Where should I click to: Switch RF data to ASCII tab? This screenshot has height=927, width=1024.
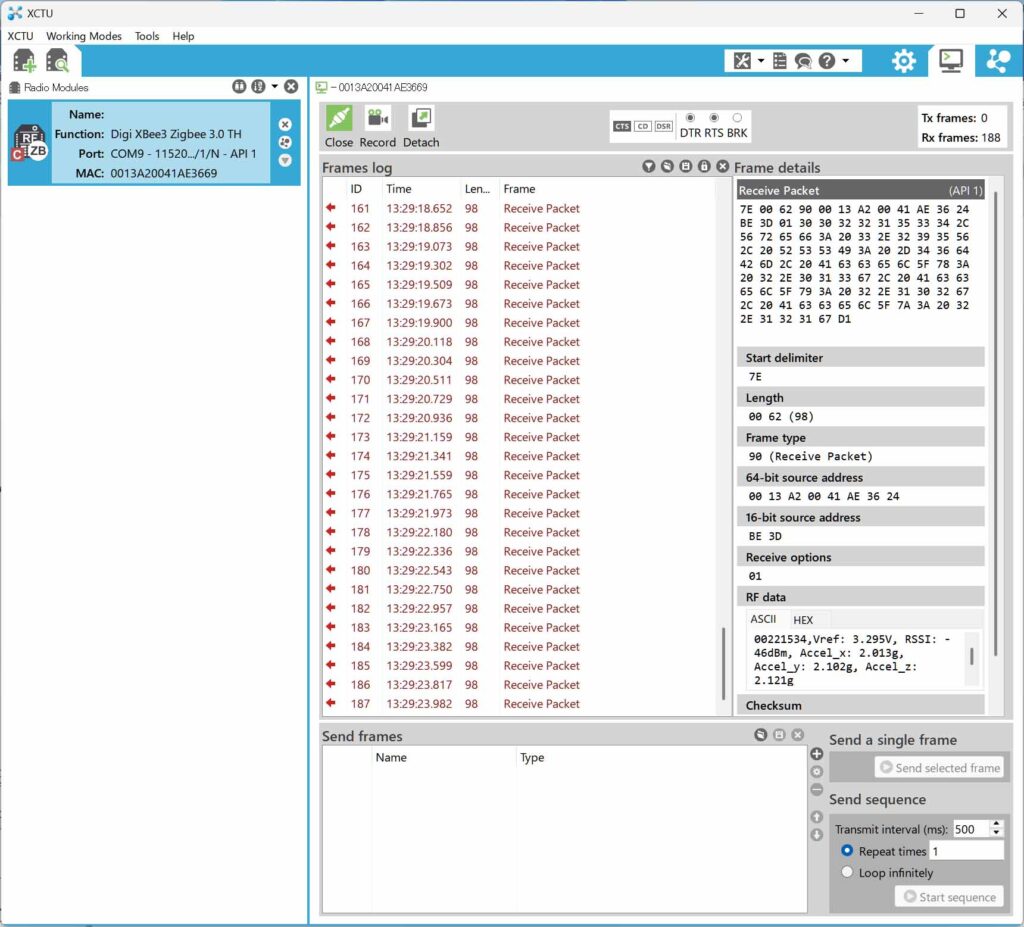tap(763, 619)
